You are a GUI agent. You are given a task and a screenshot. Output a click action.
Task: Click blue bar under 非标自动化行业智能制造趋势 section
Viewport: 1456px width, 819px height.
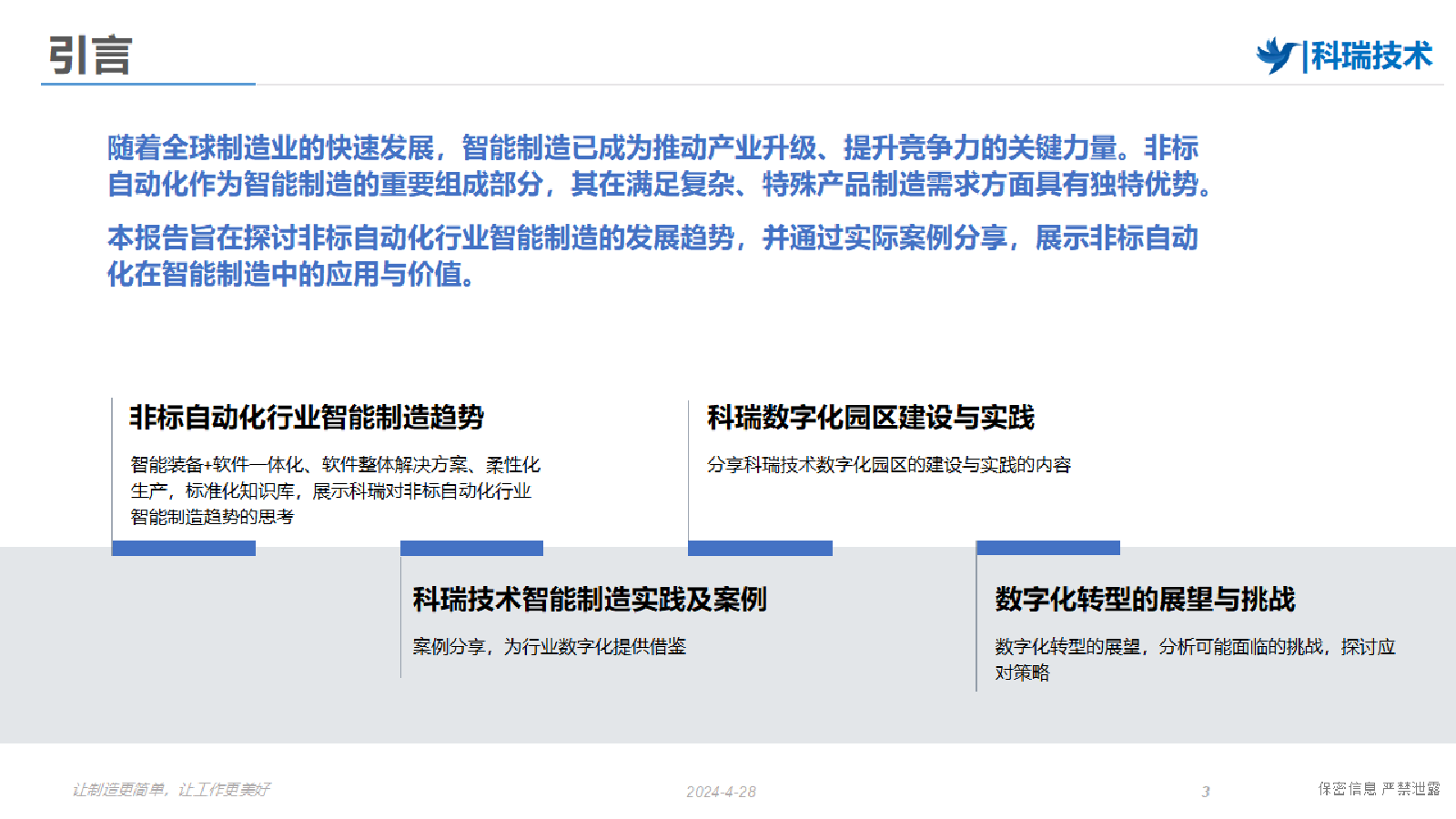[x=184, y=548]
